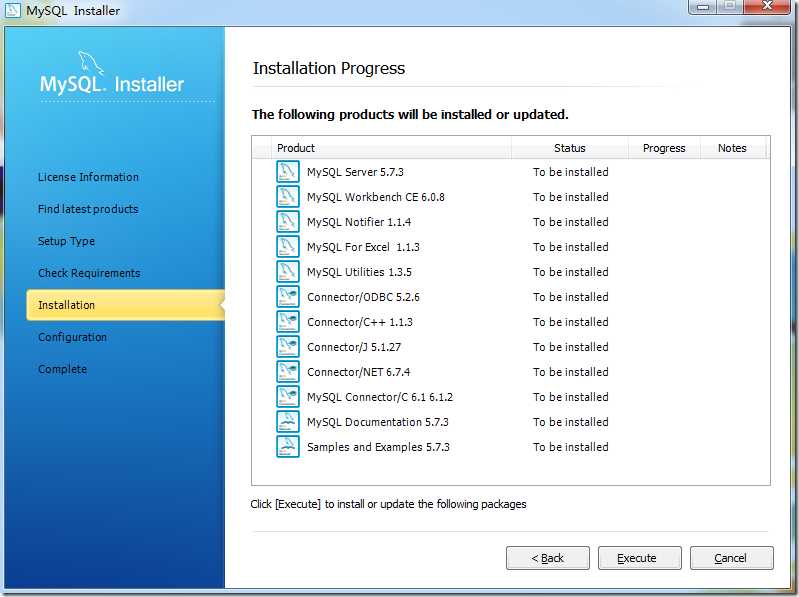This screenshot has height=597, width=799.
Task: Open the Find latest products step
Action: 88,209
